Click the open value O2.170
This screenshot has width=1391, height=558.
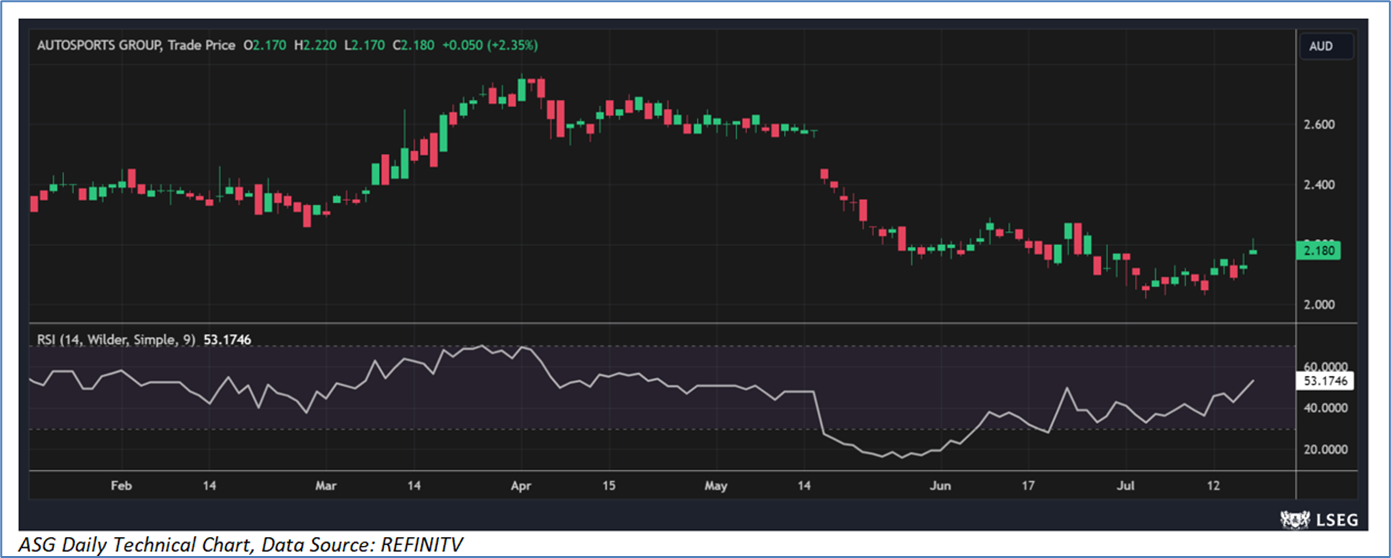[265, 45]
